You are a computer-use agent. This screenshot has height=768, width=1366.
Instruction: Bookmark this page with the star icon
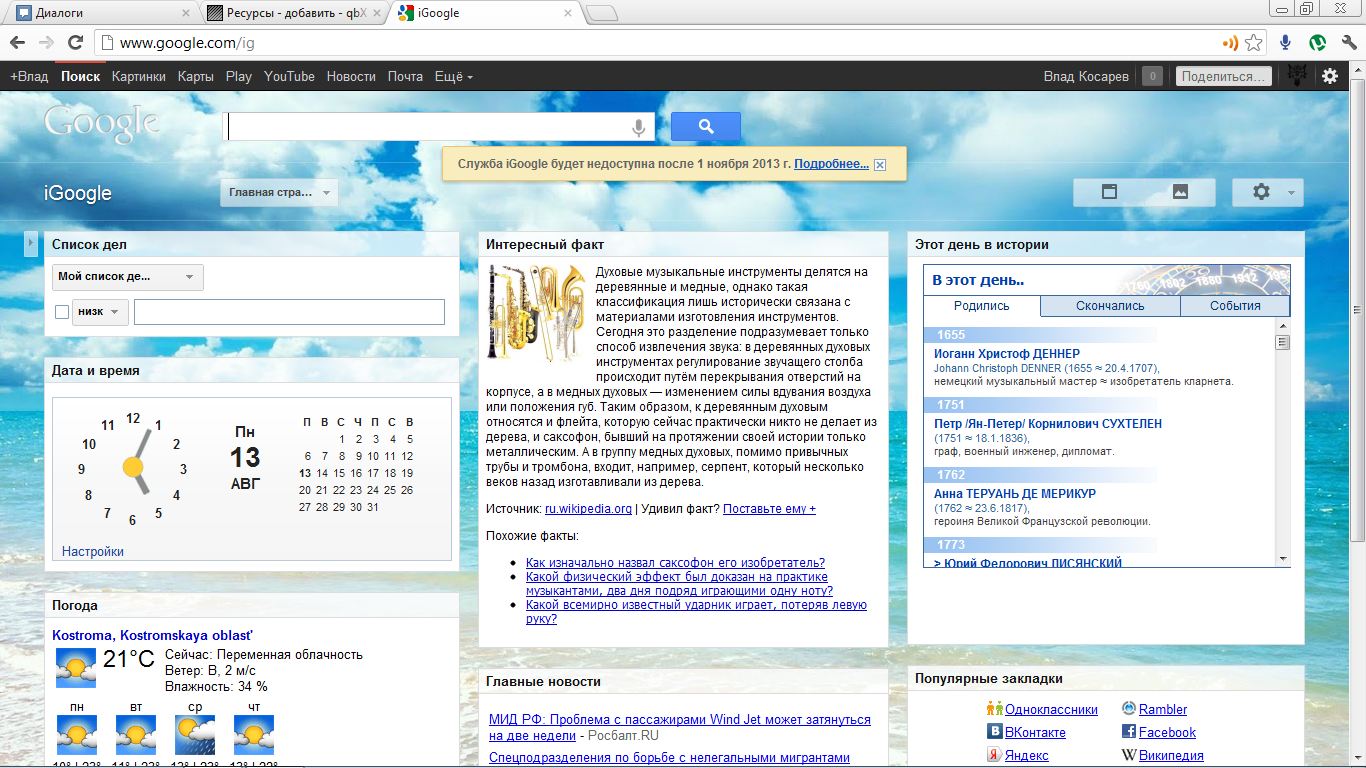coord(1253,43)
